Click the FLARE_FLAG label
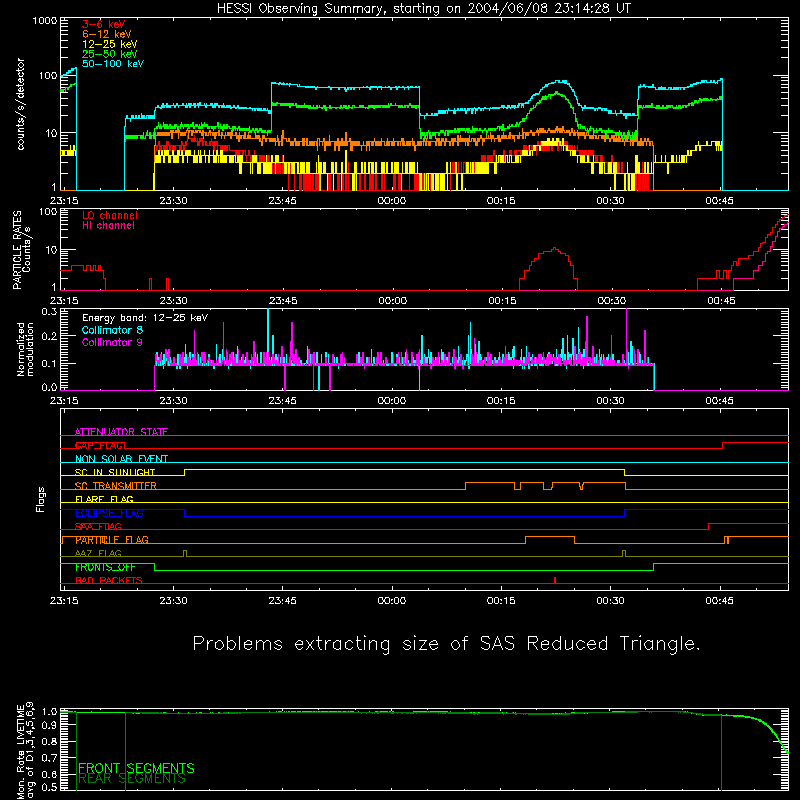Viewport: 800px width, 800px height. pyautogui.click(x=104, y=499)
